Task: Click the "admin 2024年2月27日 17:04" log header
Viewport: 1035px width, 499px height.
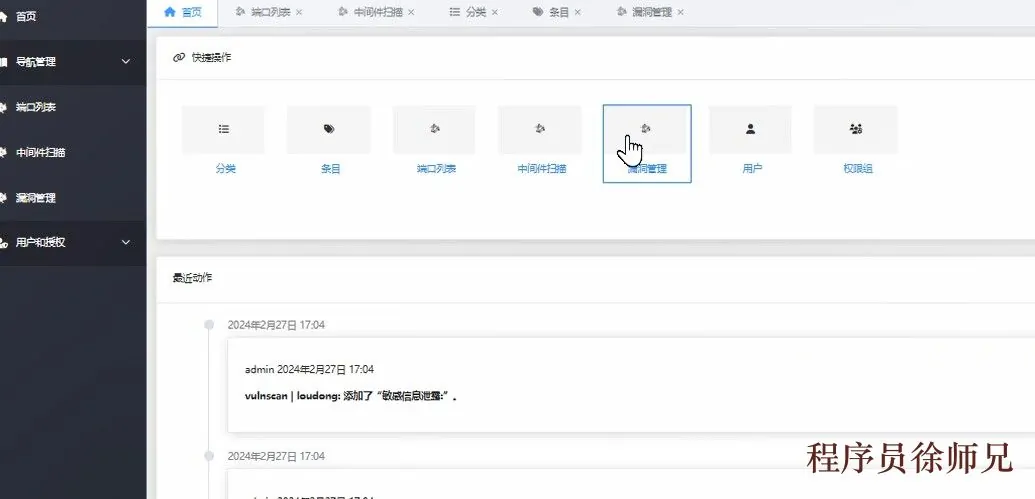Action: (x=309, y=369)
